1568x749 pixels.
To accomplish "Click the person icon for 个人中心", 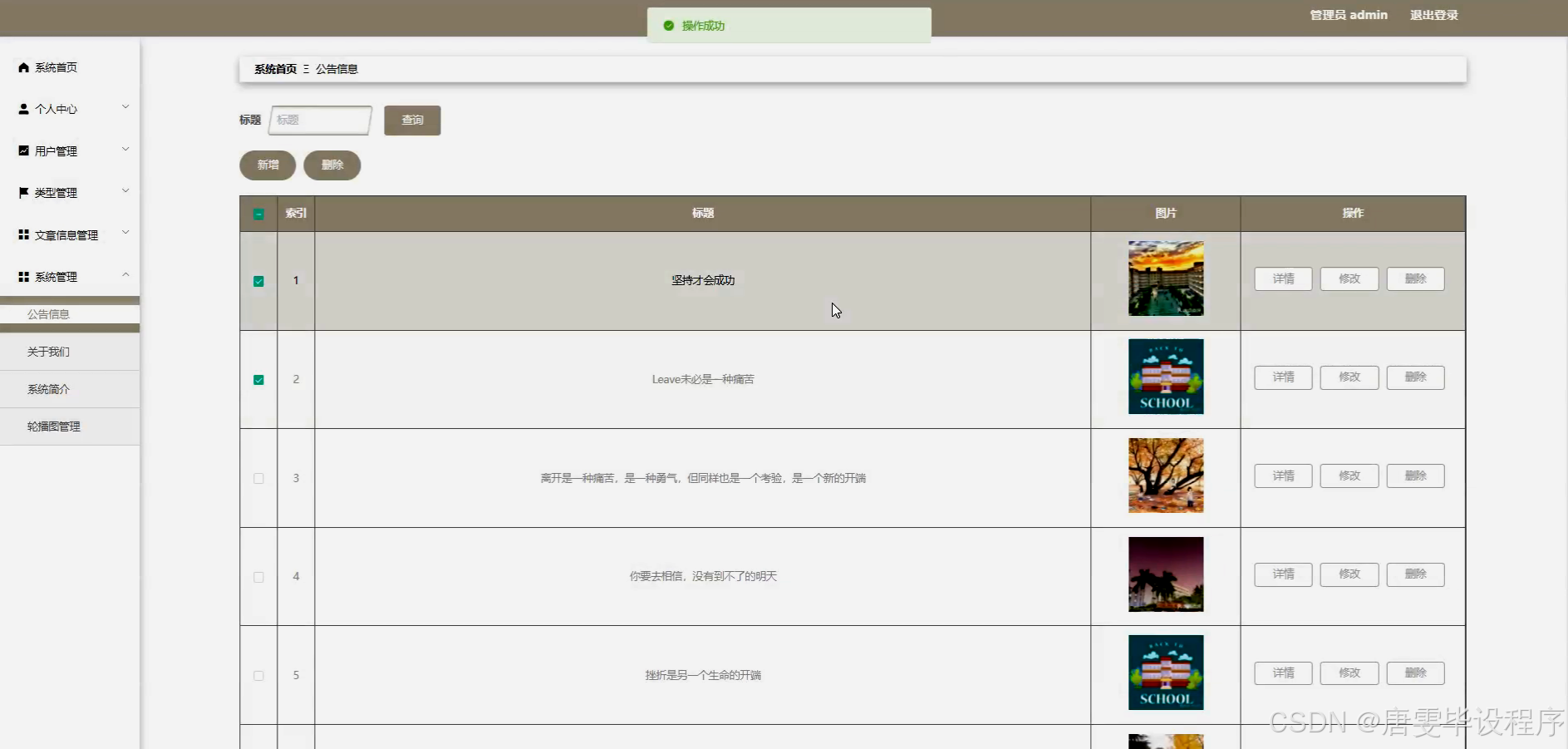I will tap(23, 109).
